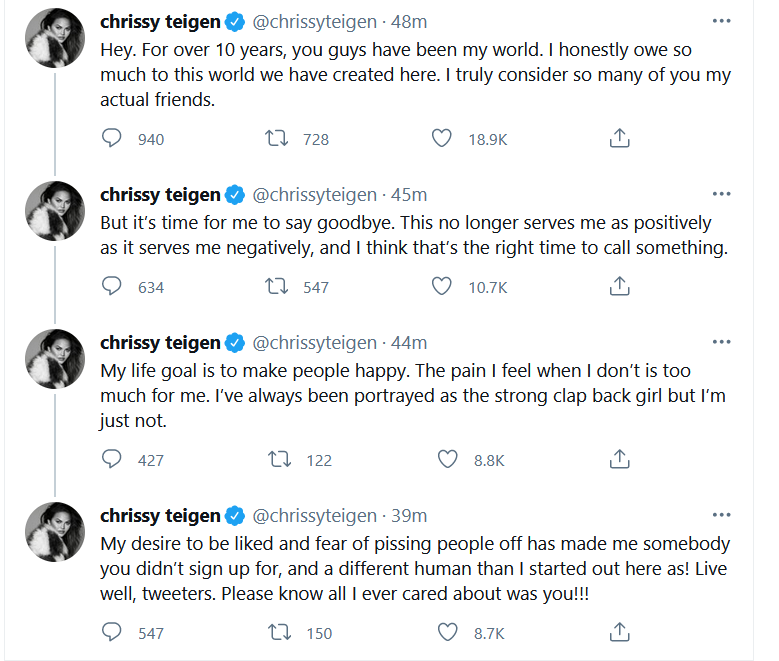Share the "time to say goodbye" tweet

click(x=619, y=287)
